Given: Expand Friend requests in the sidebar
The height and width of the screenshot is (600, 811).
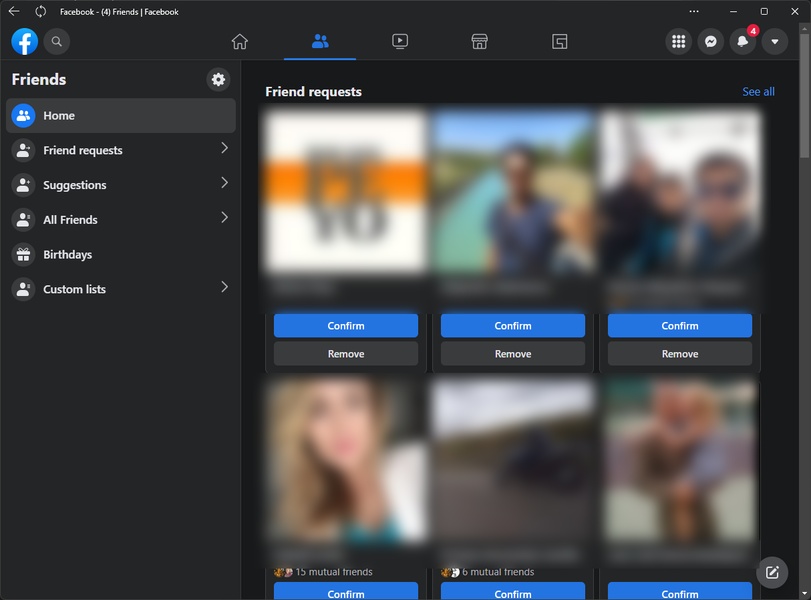Looking at the screenshot, I should pos(224,149).
